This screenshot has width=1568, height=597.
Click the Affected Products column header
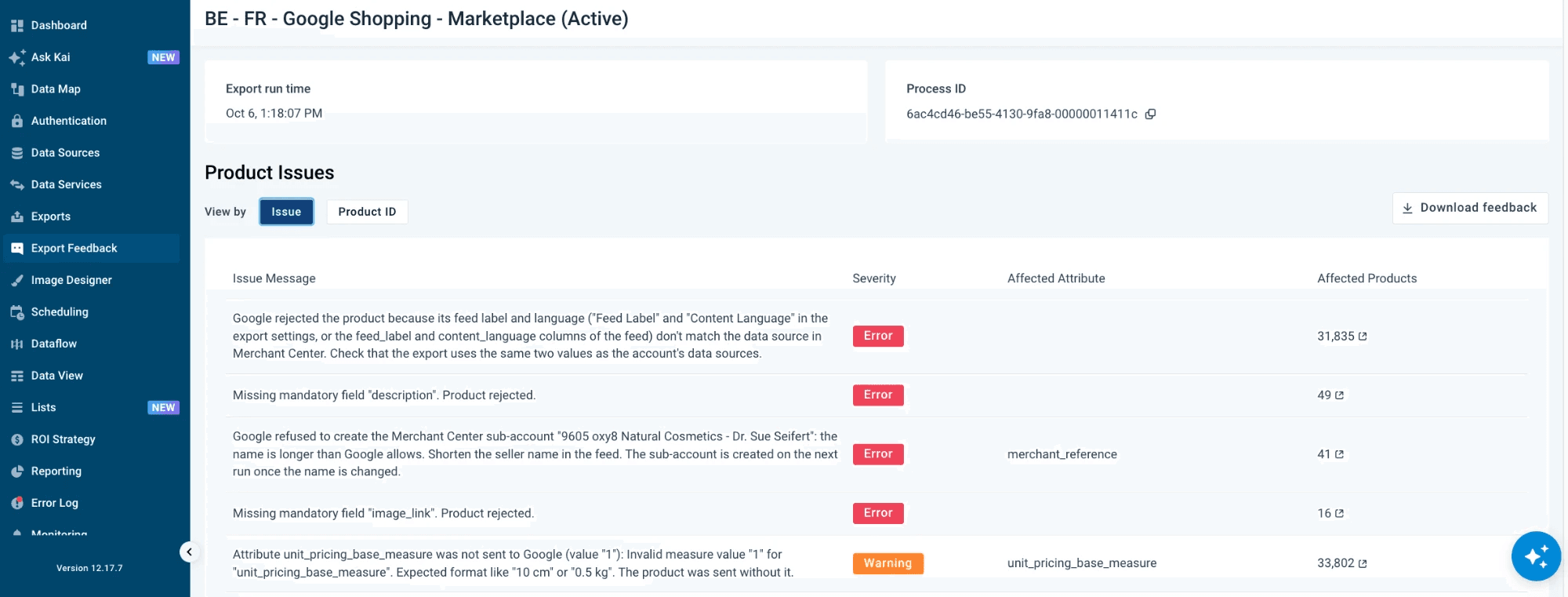pyautogui.click(x=1367, y=278)
